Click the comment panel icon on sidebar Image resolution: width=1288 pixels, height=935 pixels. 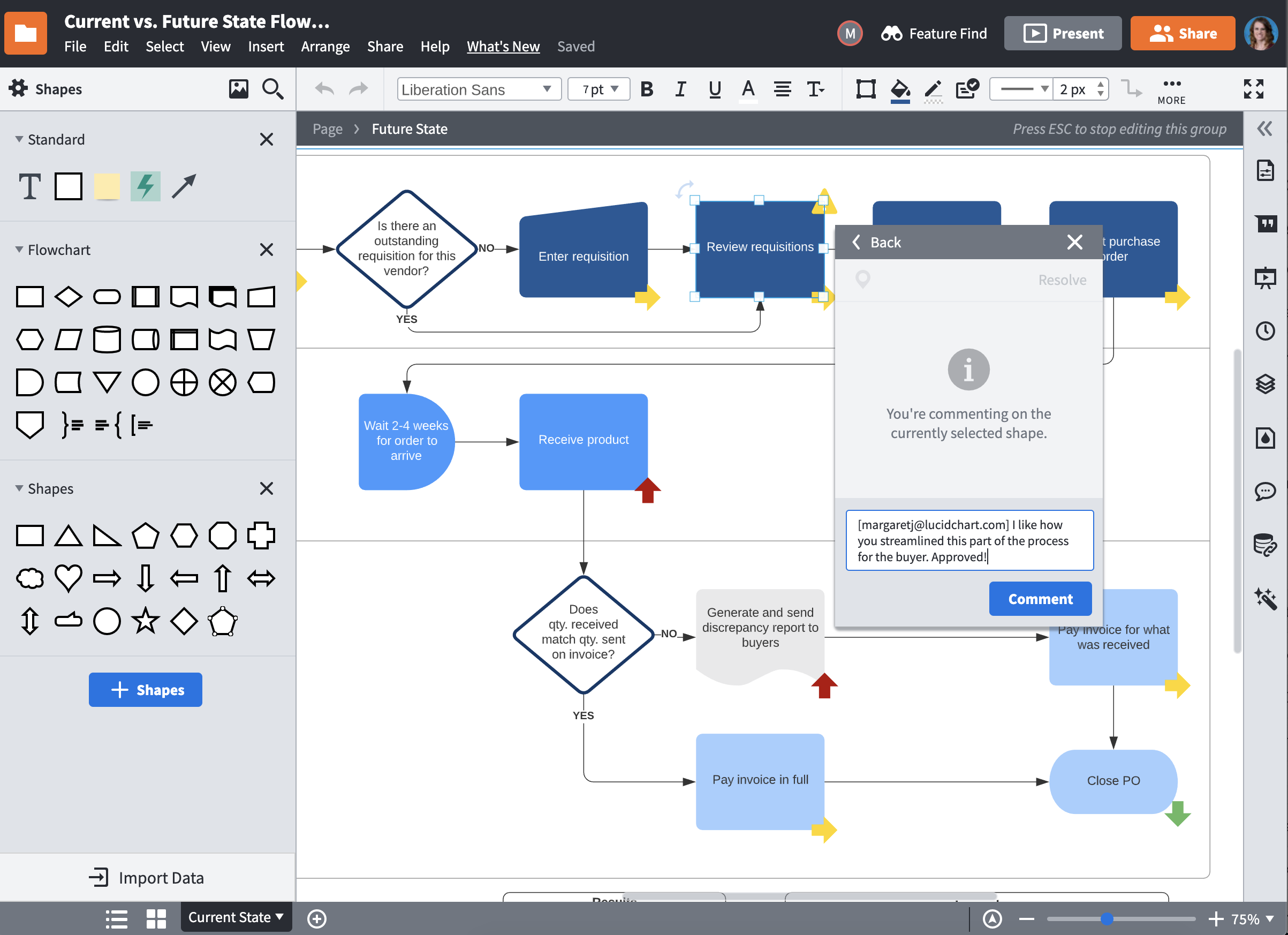1265,491
